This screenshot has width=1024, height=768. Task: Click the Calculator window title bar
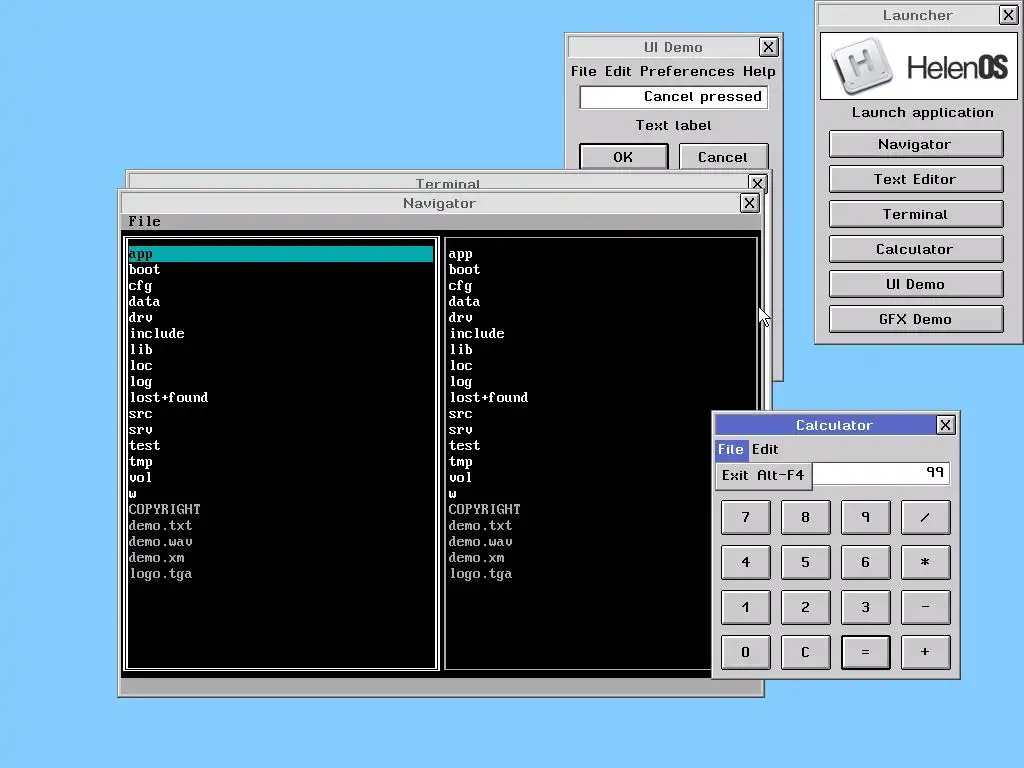pos(826,425)
